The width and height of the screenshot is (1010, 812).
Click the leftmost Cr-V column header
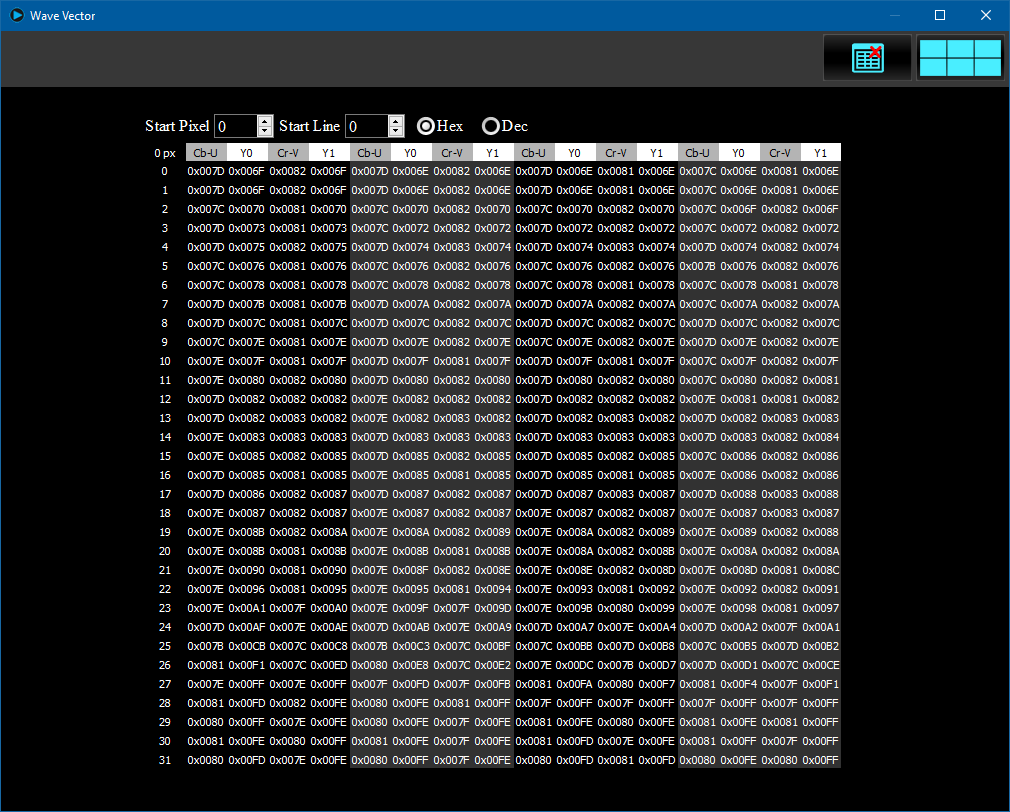tap(288, 153)
